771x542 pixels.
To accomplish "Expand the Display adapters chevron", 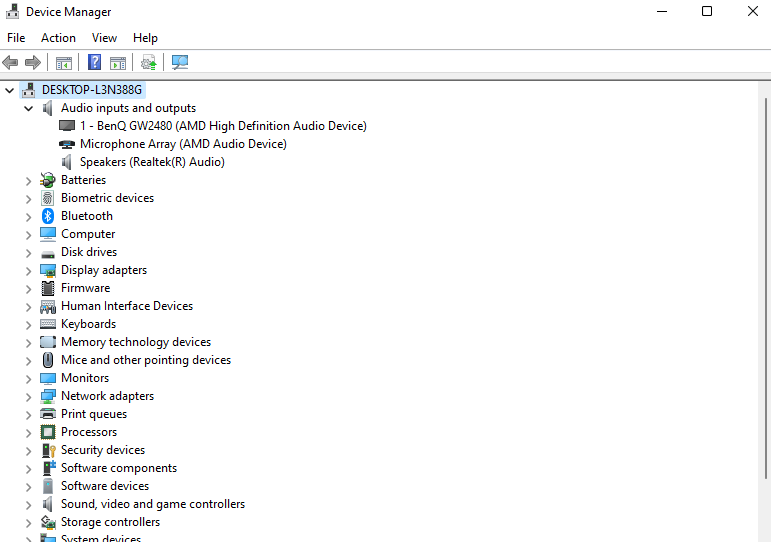I will [29, 271].
